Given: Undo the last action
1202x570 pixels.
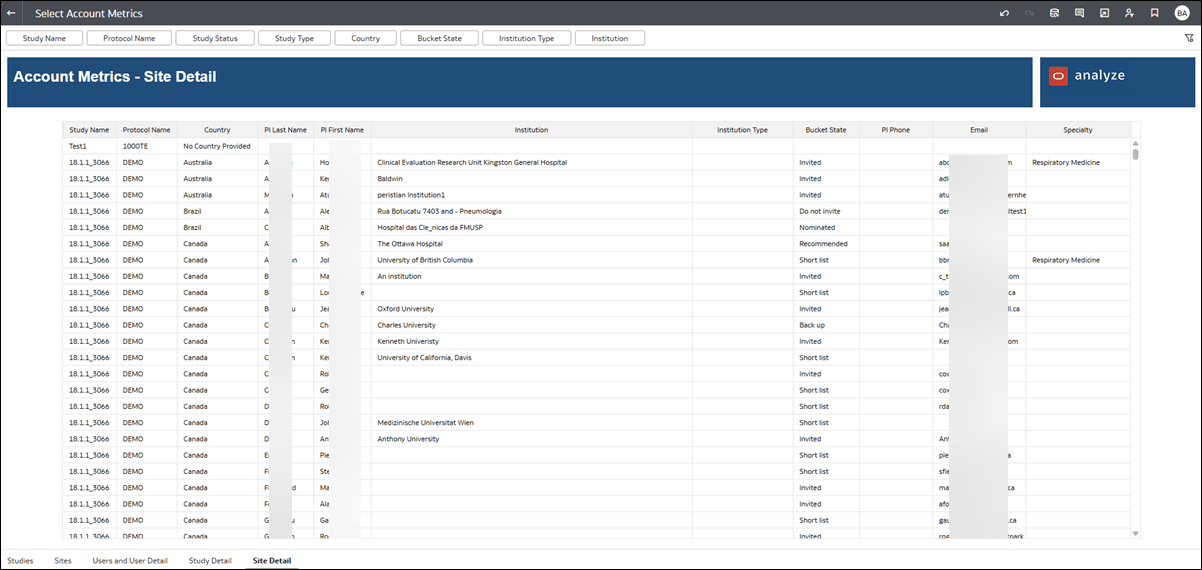Looking at the screenshot, I should coord(1004,13).
